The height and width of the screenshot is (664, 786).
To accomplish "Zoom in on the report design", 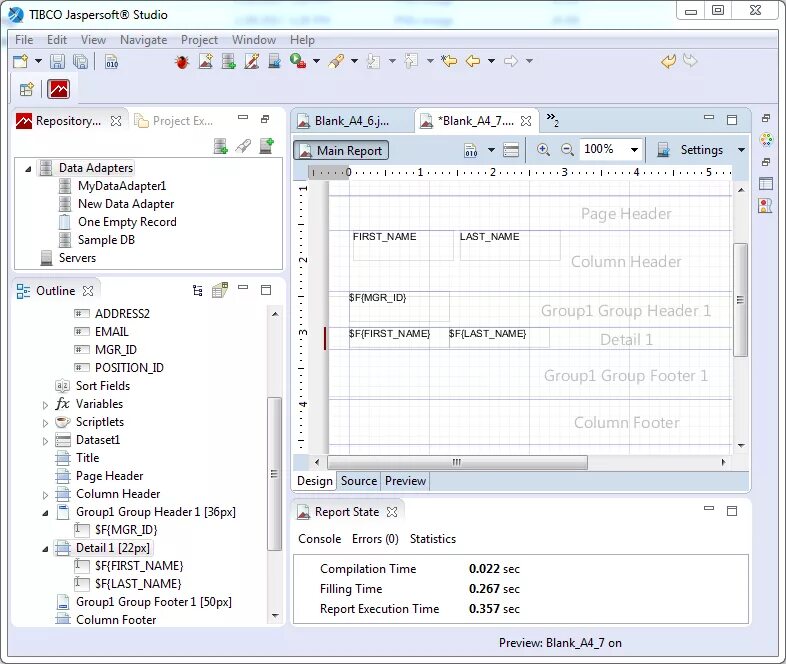I will (x=543, y=149).
